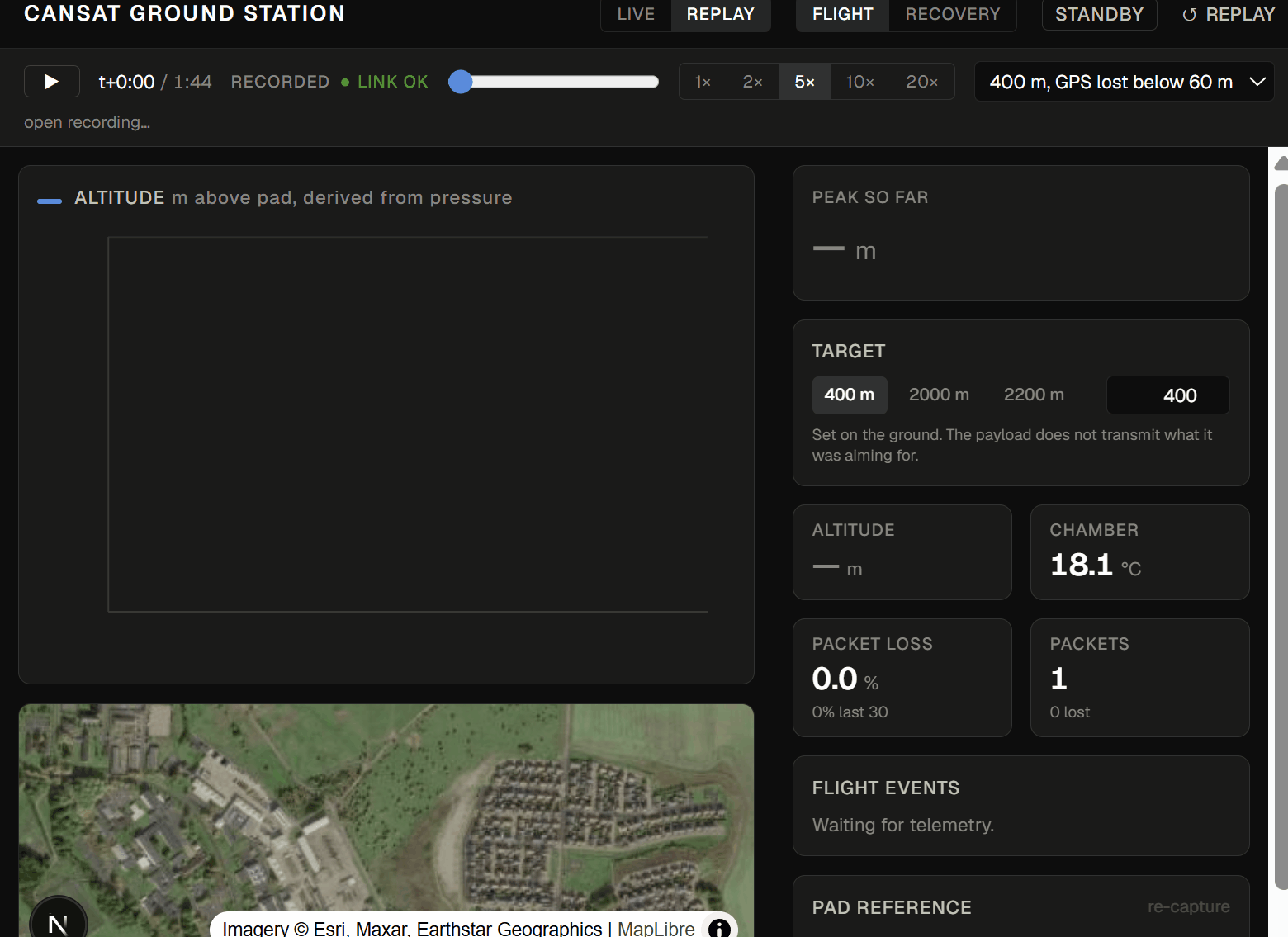The height and width of the screenshot is (937, 1288).
Task: Open the recording scenario dropdown
Action: (1125, 82)
